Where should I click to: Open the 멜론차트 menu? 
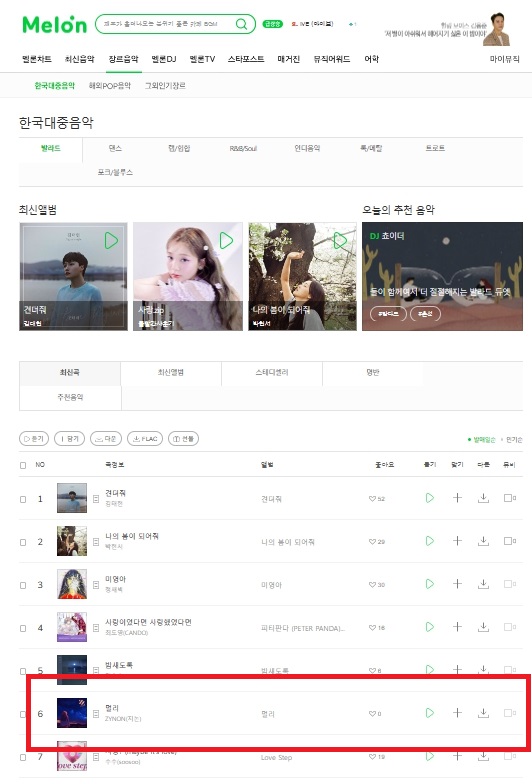(x=36, y=59)
